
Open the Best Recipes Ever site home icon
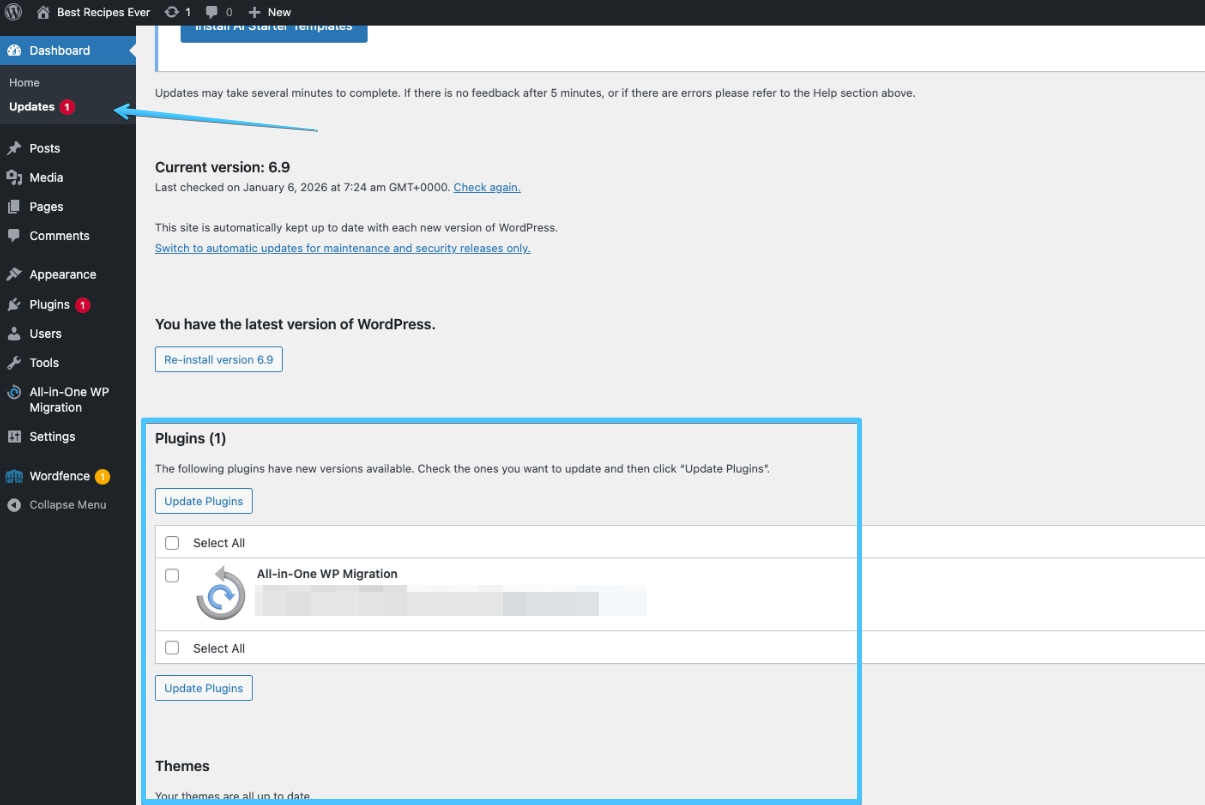pyautogui.click(x=43, y=12)
